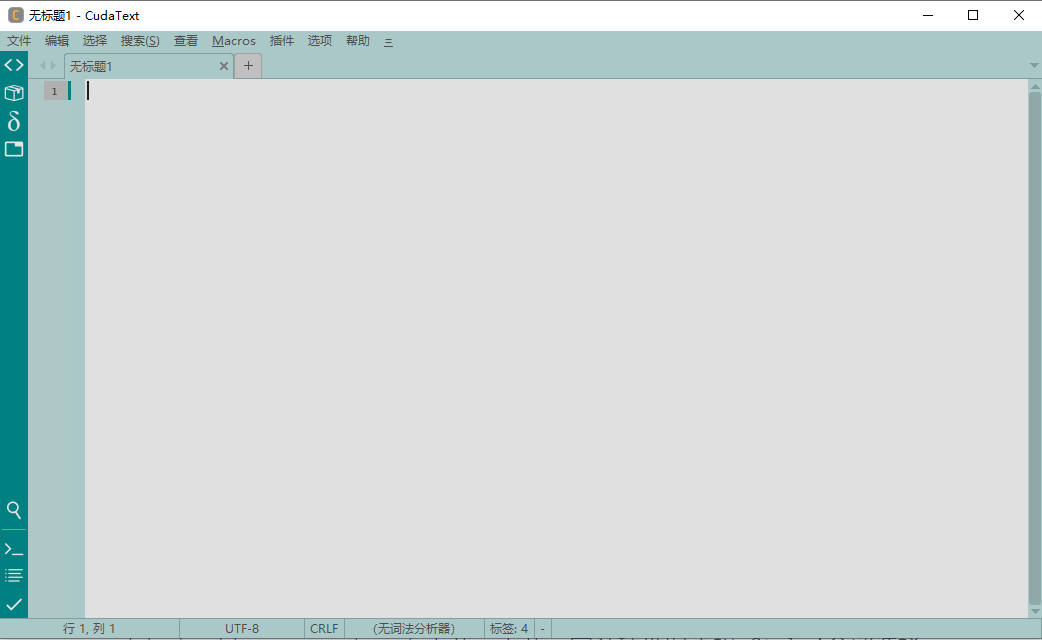The width and height of the screenshot is (1042, 640).
Task: Click the CudaText app icon in title bar
Action: tap(15, 15)
